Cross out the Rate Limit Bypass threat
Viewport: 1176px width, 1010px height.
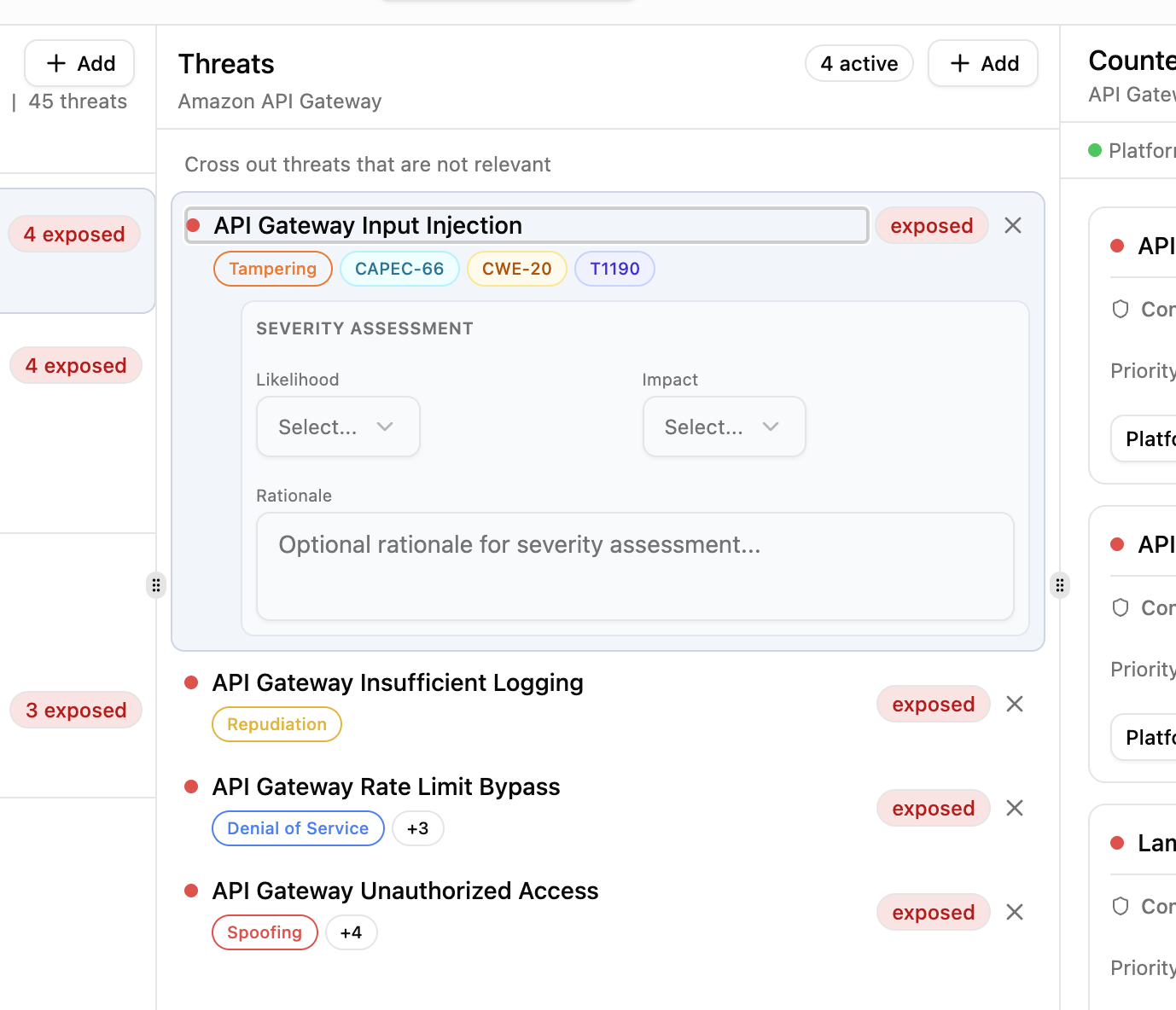point(1015,808)
